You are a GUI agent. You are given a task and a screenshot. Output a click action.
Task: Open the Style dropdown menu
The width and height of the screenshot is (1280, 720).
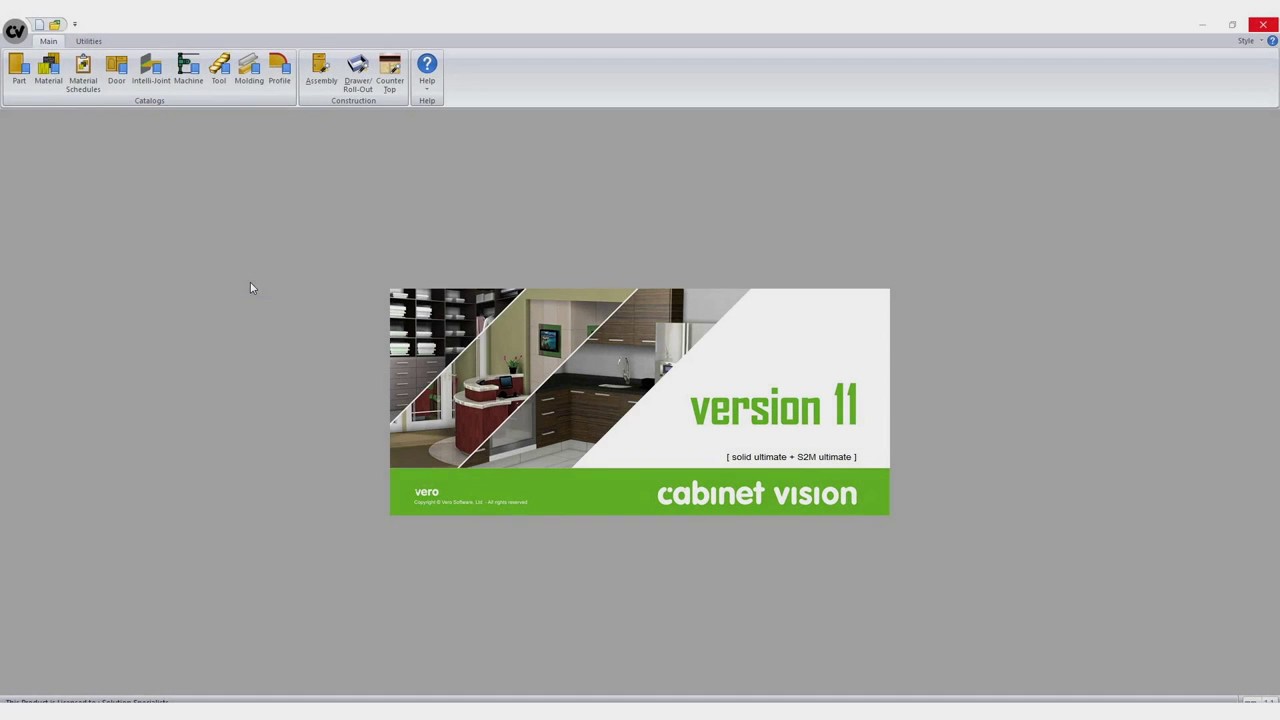click(1250, 41)
